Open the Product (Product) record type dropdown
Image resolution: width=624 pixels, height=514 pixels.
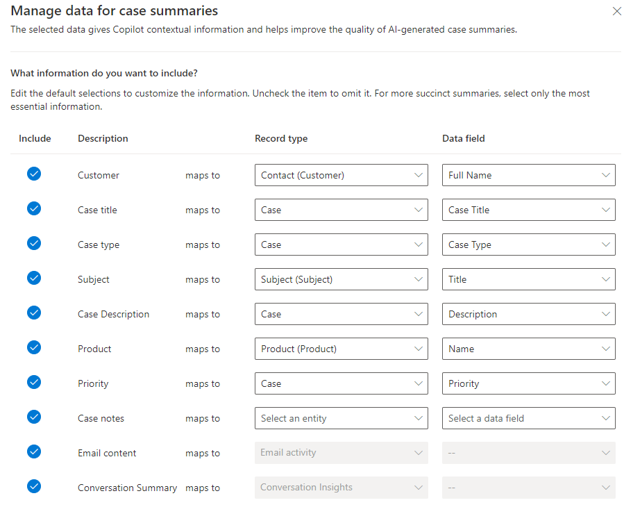(341, 349)
